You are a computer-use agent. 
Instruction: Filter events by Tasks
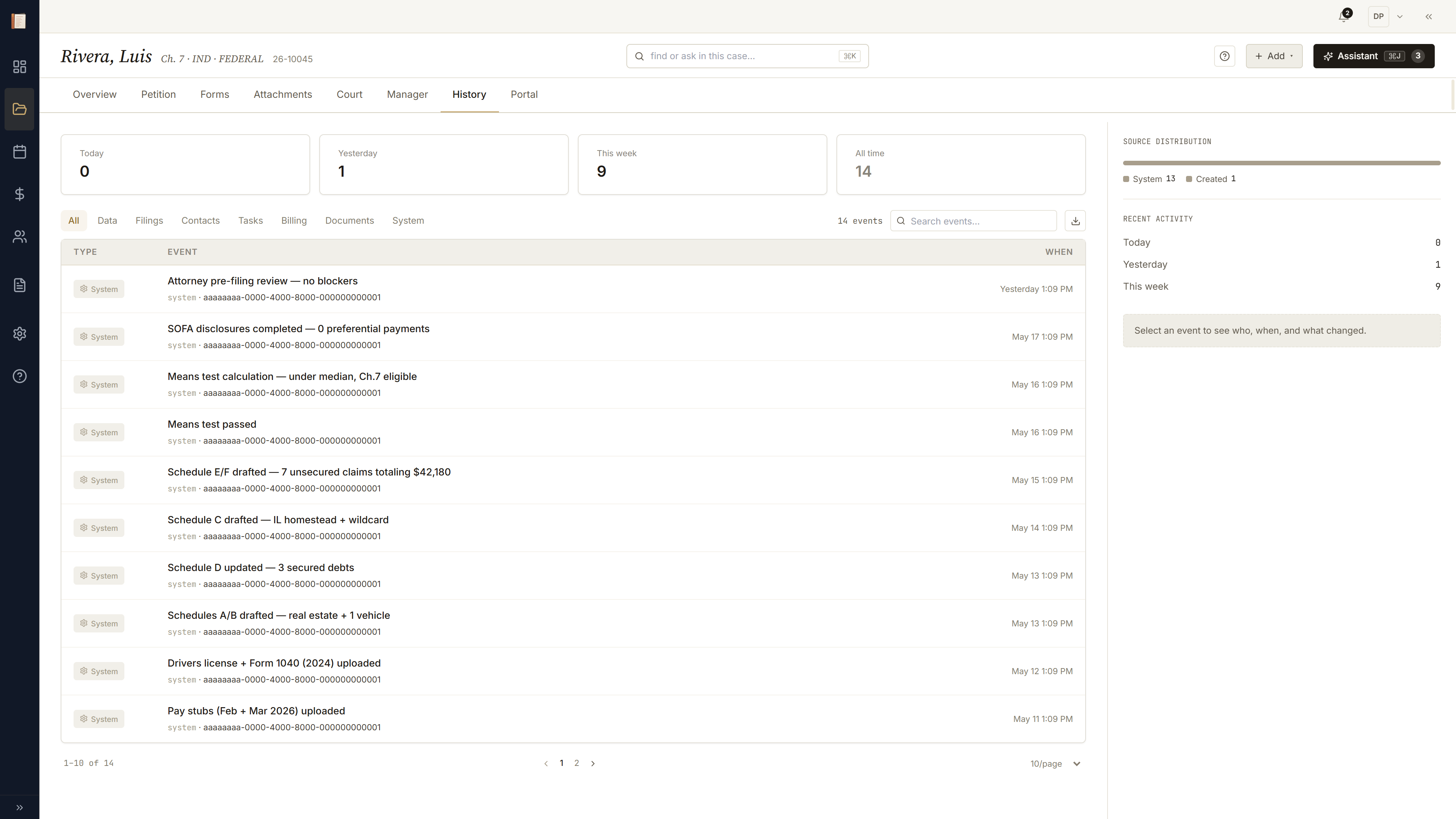pyautogui.click(x=250, y=220)
